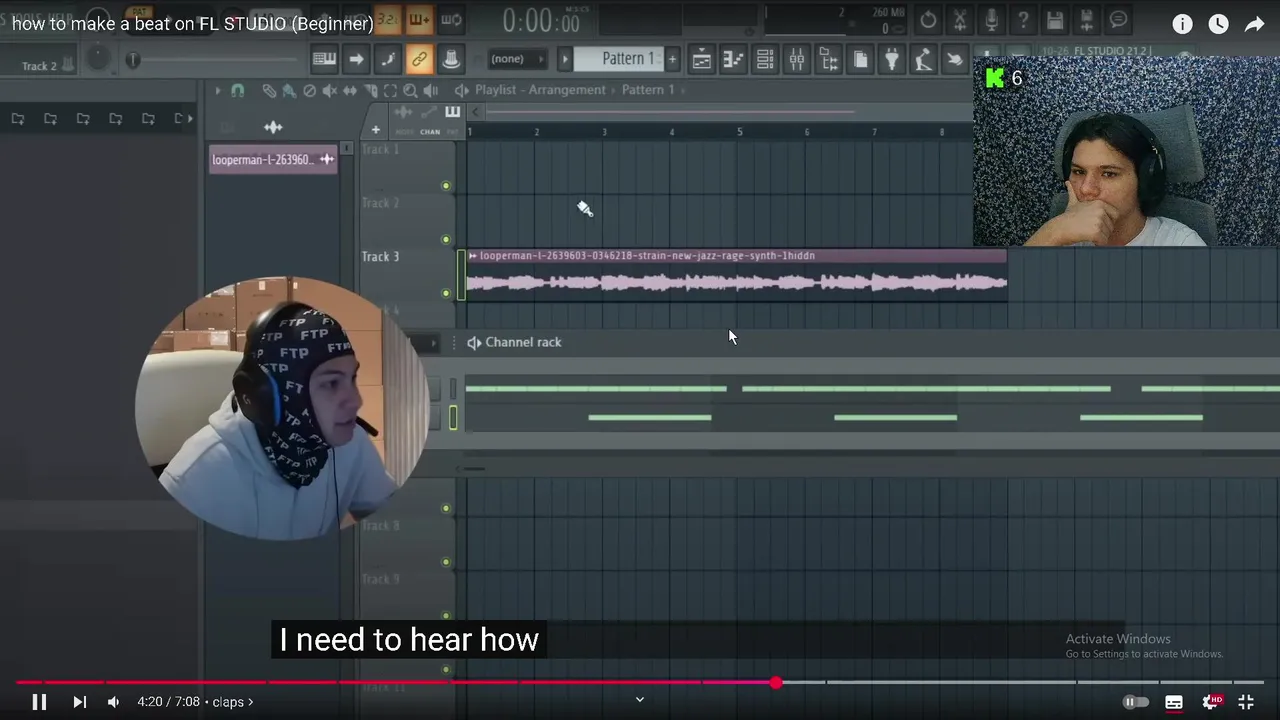Click bar 5 on the timeline ruler
This screenshot has width=1280, height=720.
point(740,132)
